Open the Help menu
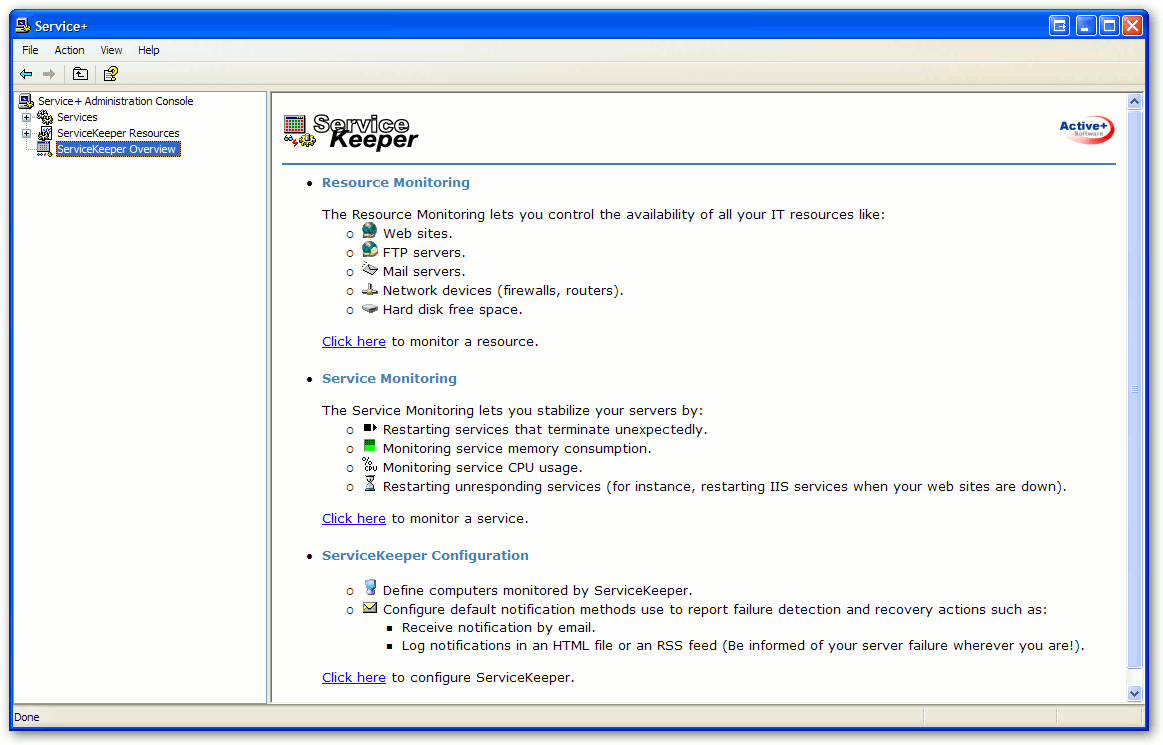 (x=148, y=50)
